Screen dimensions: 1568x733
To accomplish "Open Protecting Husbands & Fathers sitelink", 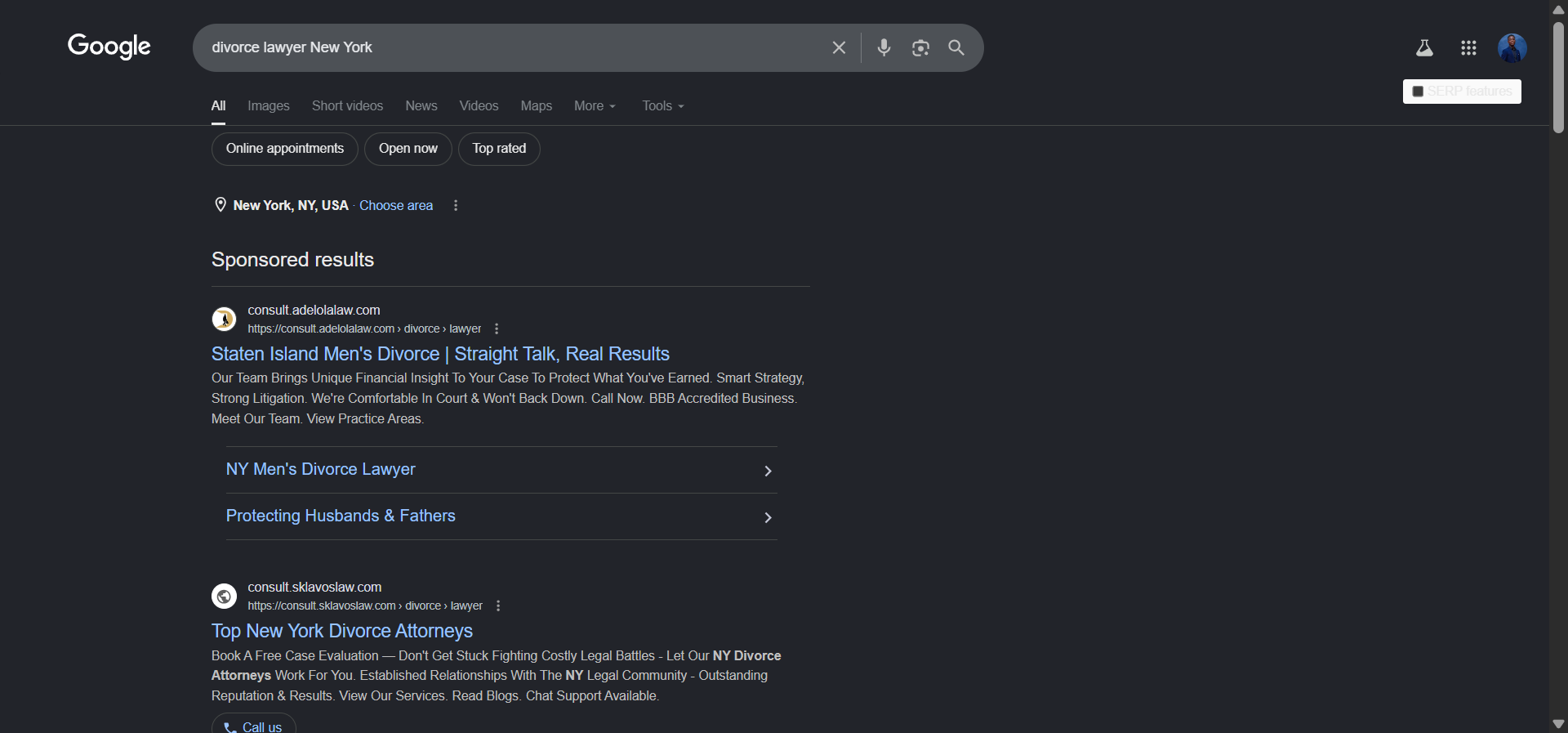I will coord(341,516).
